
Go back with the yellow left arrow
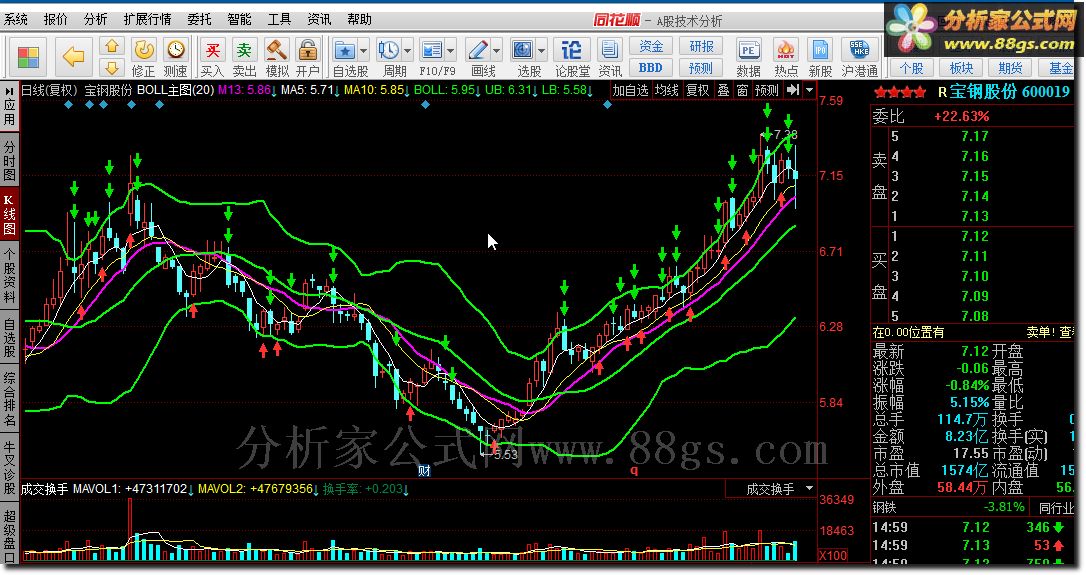[73, 57]
